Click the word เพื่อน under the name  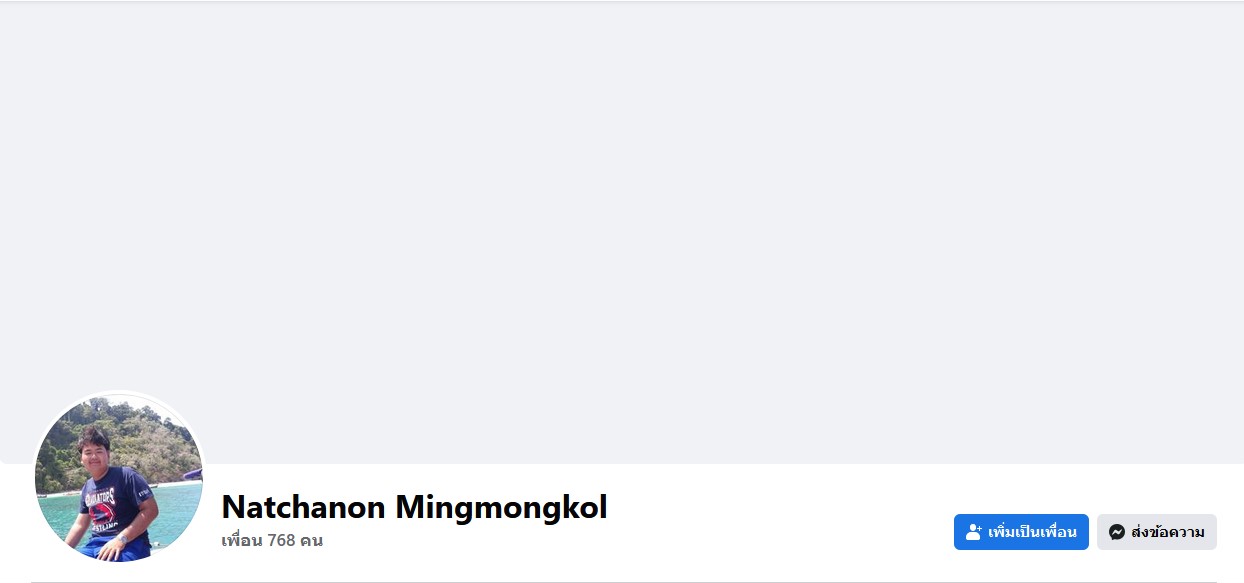pyautogui.click(x=241, y=541)
